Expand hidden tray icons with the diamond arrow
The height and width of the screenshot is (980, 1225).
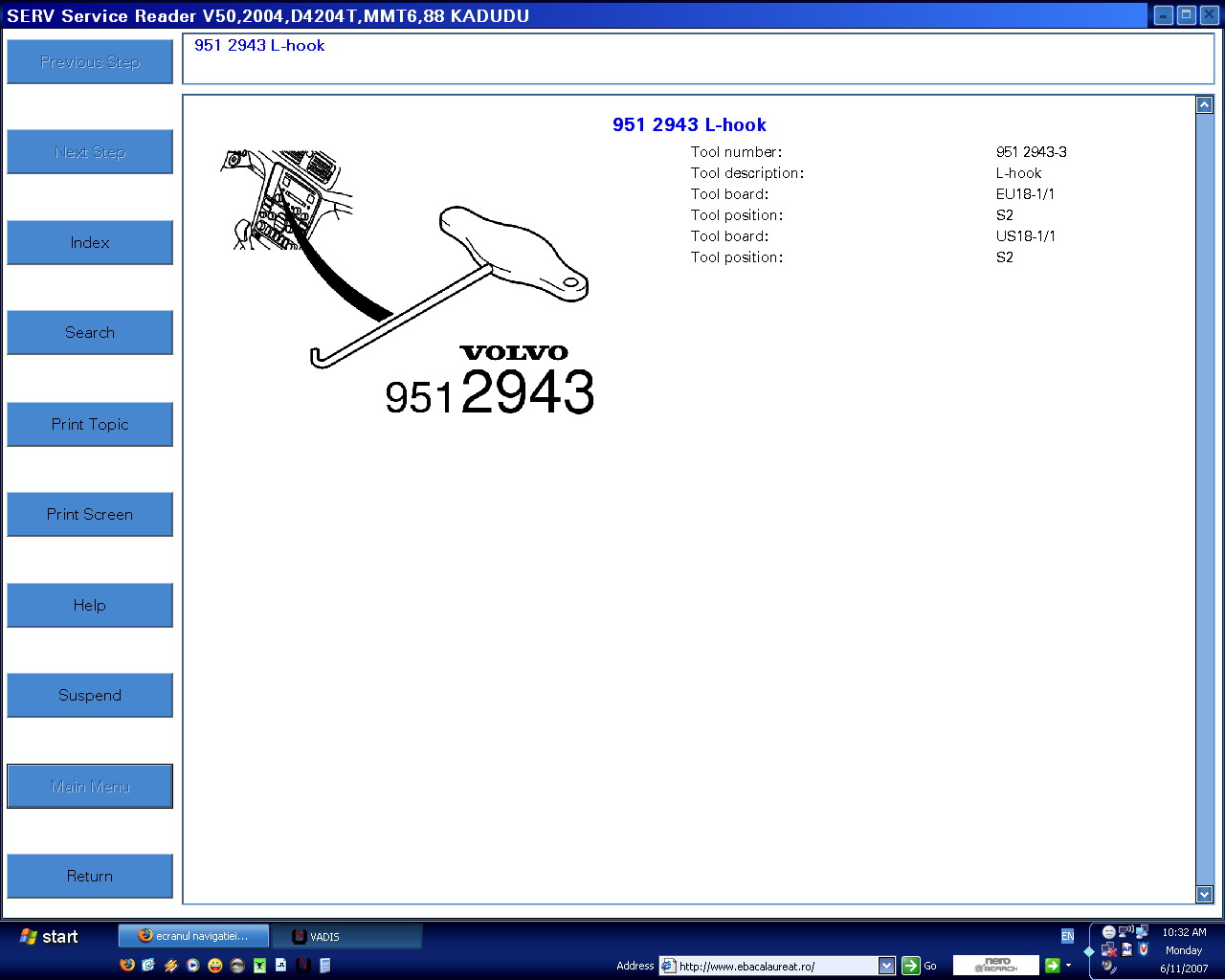1089,951
